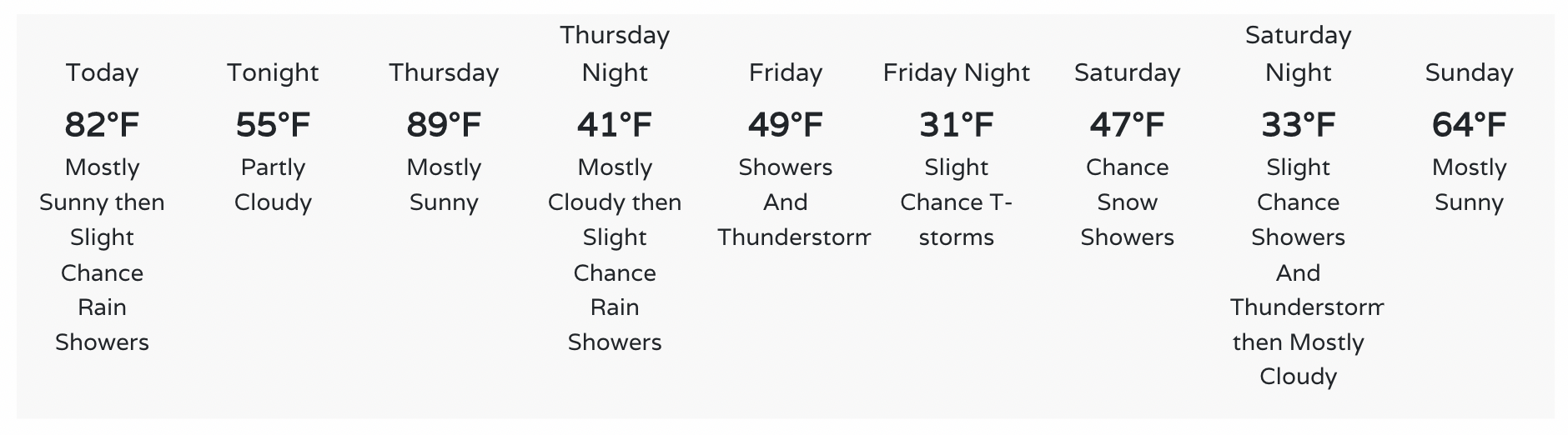Screen dimensions: 1568x435
Task: Select the Thursday forecast heading
Action: [x=444, y=73]
